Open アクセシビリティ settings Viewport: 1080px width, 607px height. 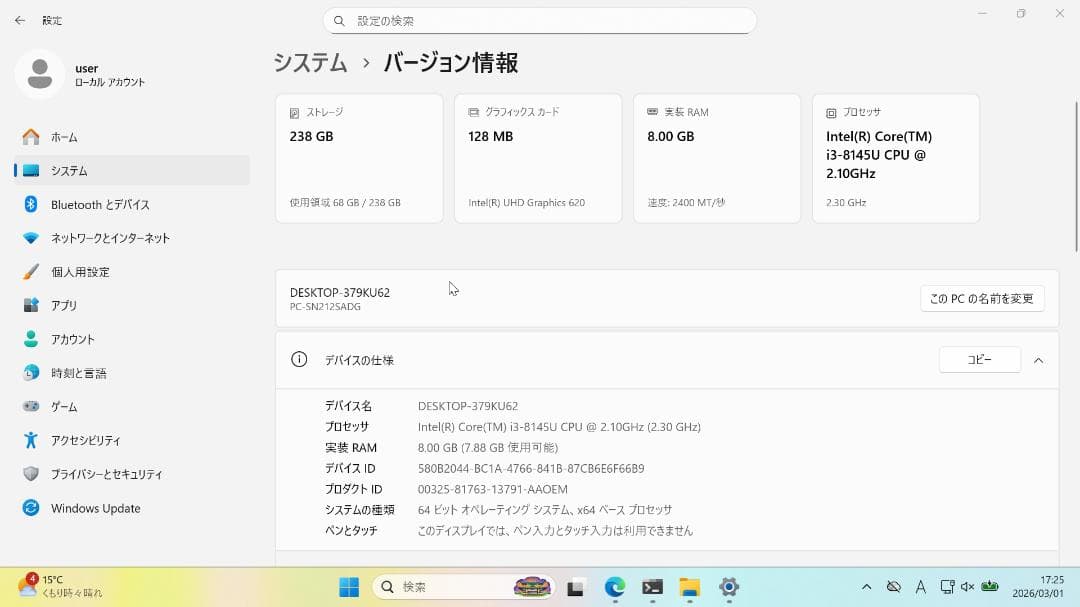(x=132, y=440)
